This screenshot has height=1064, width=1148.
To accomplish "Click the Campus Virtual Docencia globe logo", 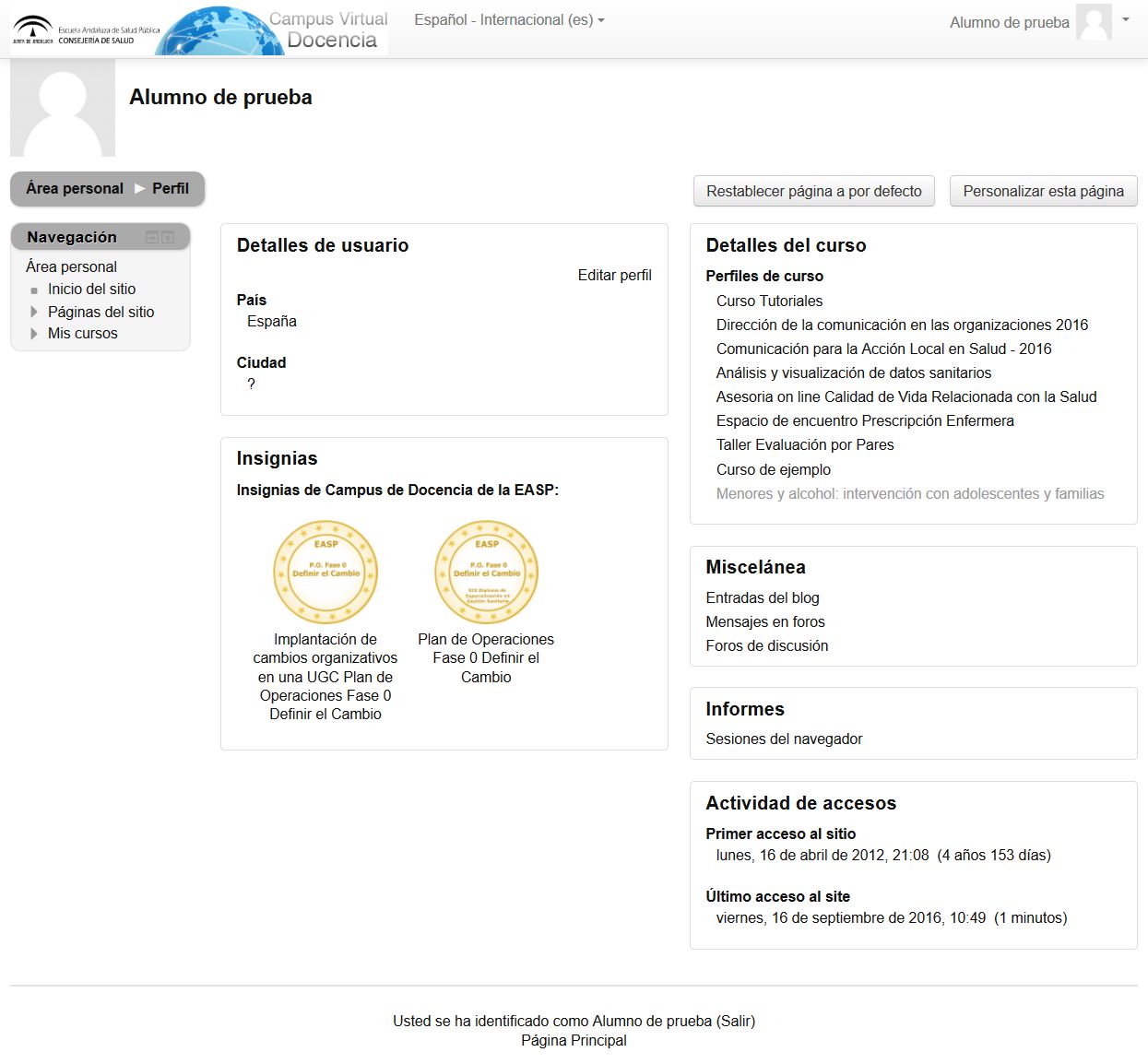I will pyautogui.click(x=274, y=30).
